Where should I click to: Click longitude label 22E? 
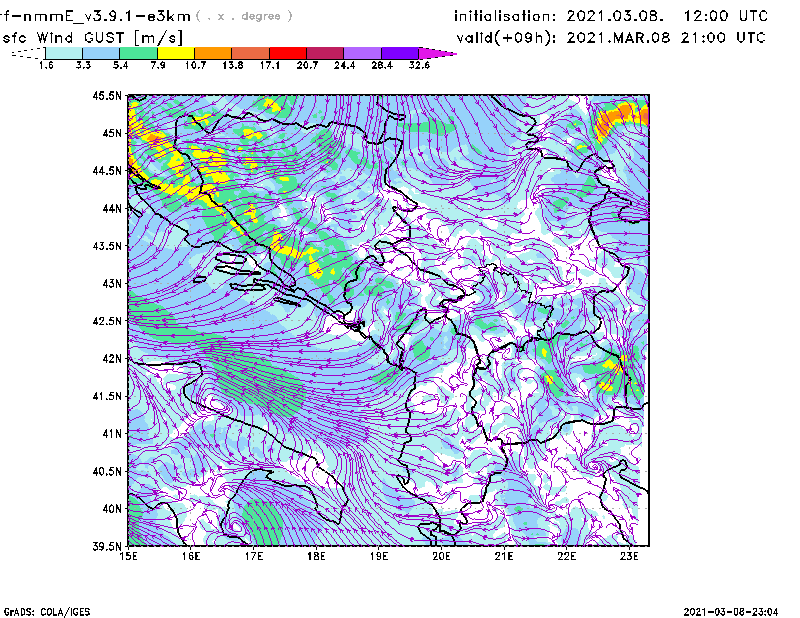coord(567,556)
